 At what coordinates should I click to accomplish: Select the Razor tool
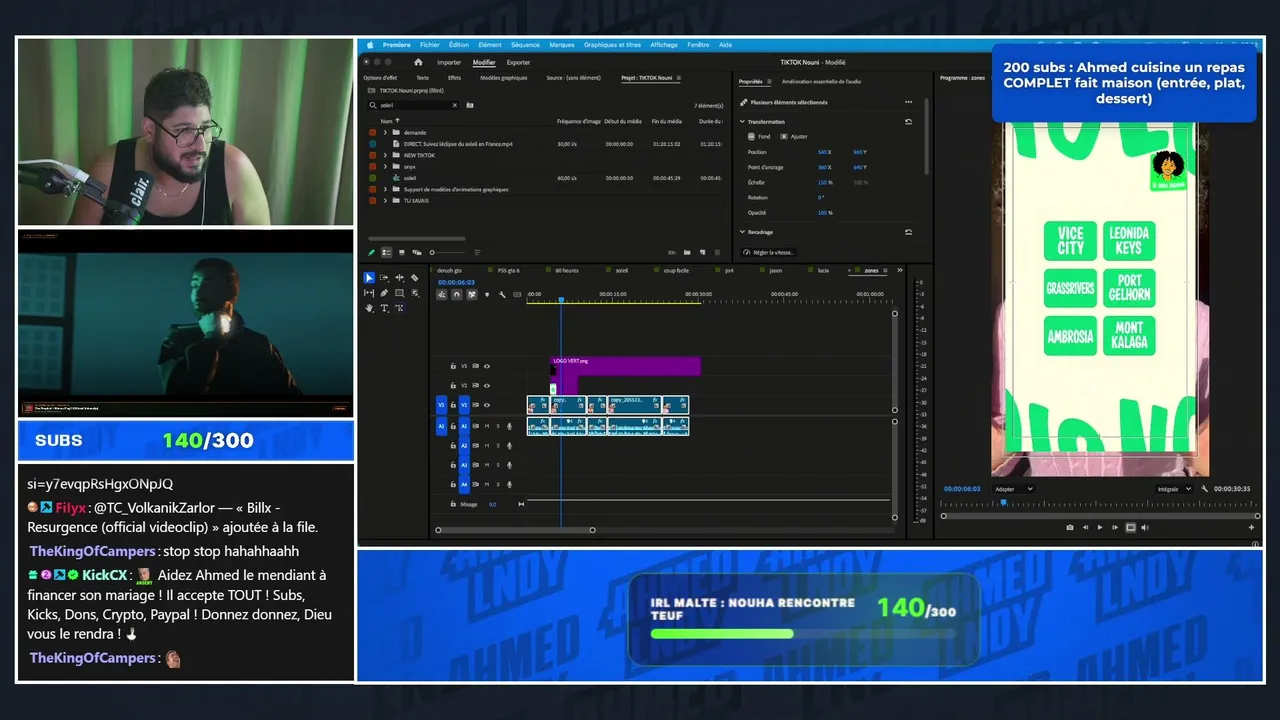pos(415,278)
